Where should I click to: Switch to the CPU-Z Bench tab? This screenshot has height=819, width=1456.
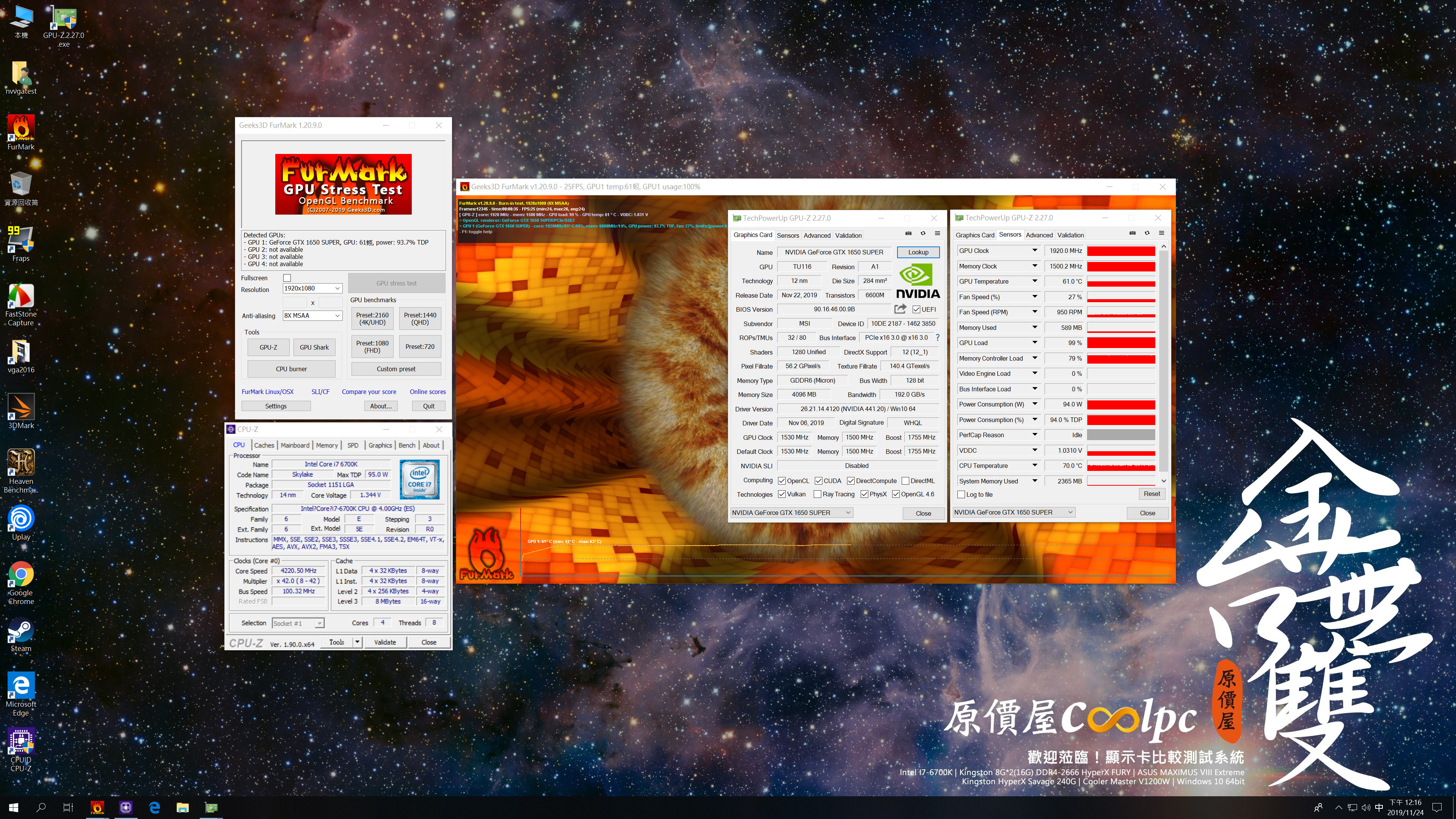407,446
